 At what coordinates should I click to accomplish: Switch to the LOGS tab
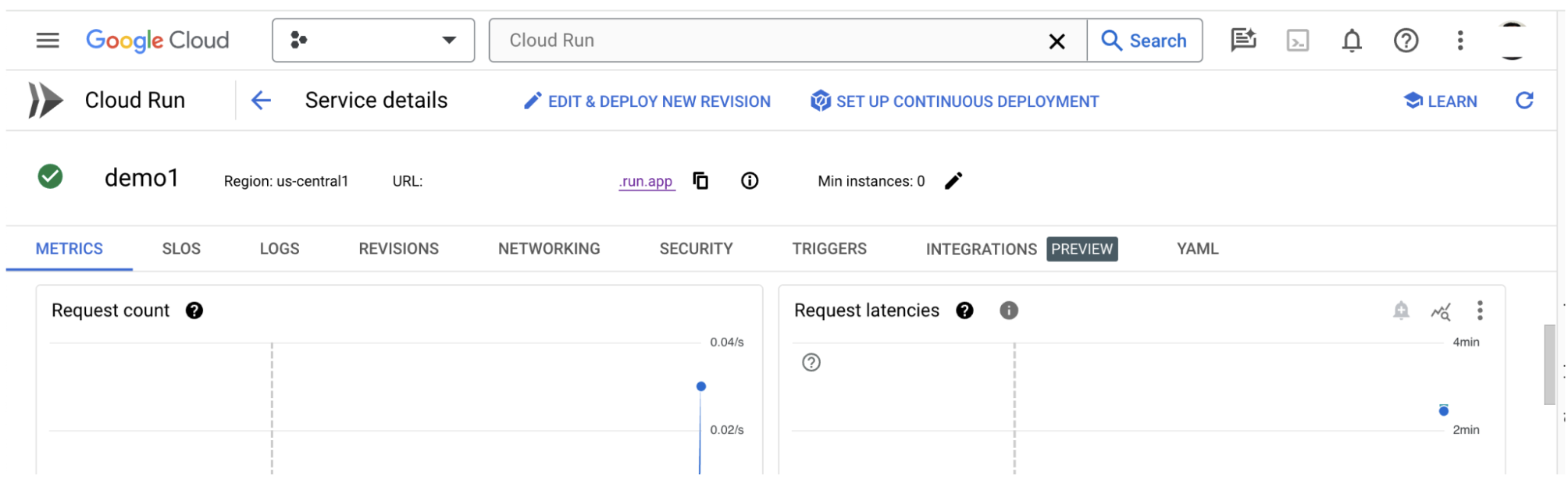click(280, 249)
